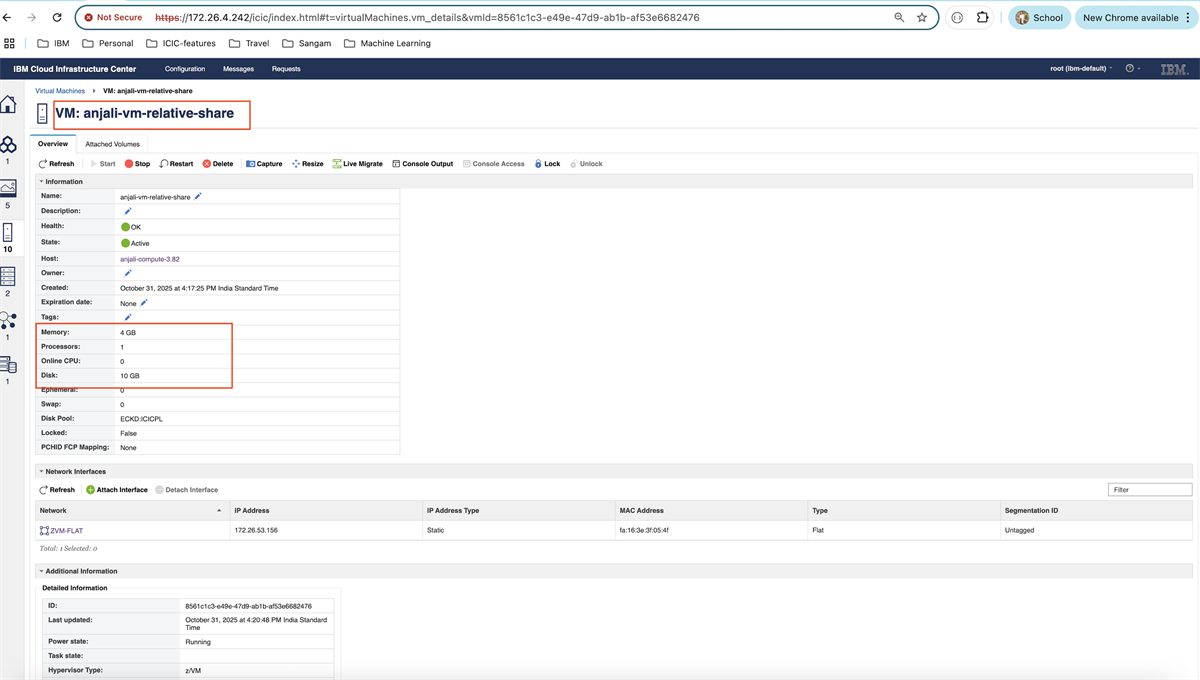Lock the virtual machine
This screenshot has width=1200, height=680.
pyautogui.click(x=547, y=164)
